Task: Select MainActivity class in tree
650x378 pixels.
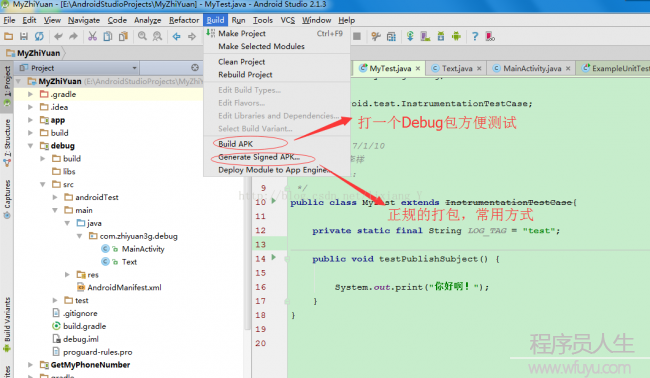Action: [143, 249]
